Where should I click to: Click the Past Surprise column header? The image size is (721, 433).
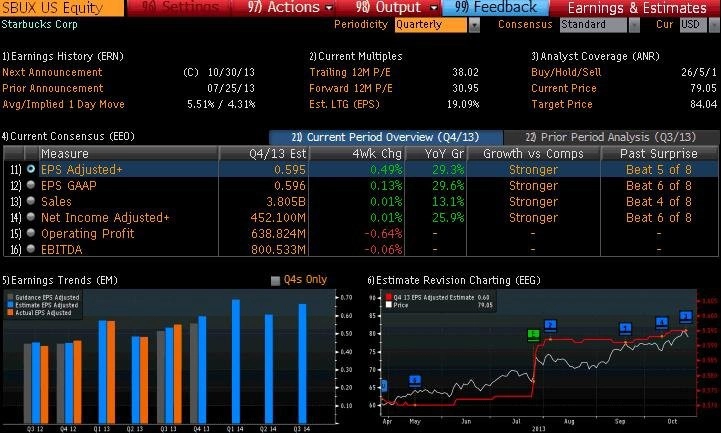tap(659, 154)
